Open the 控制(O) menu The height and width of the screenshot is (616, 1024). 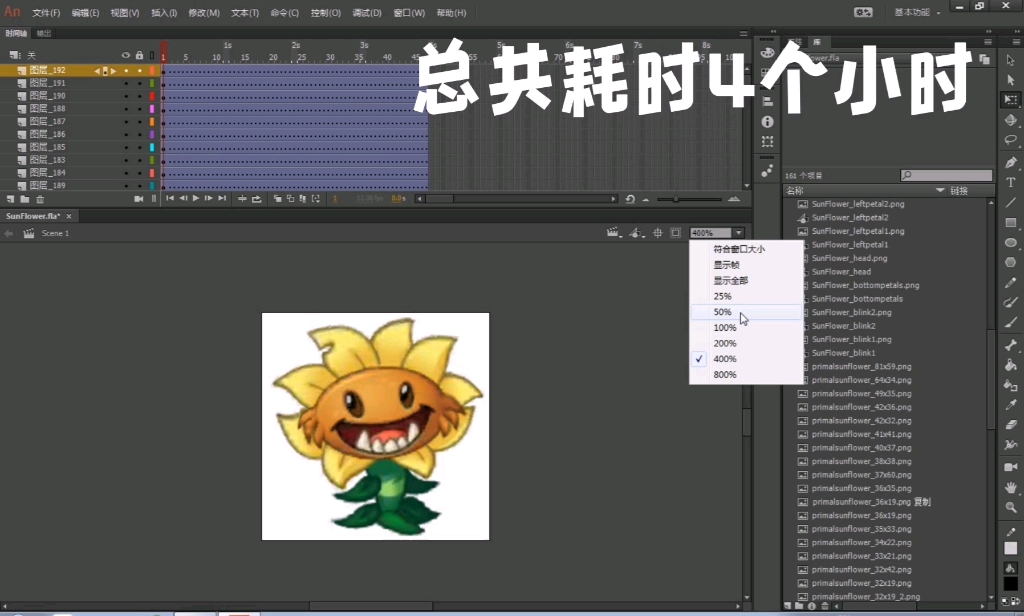click(x=325, y=13)
